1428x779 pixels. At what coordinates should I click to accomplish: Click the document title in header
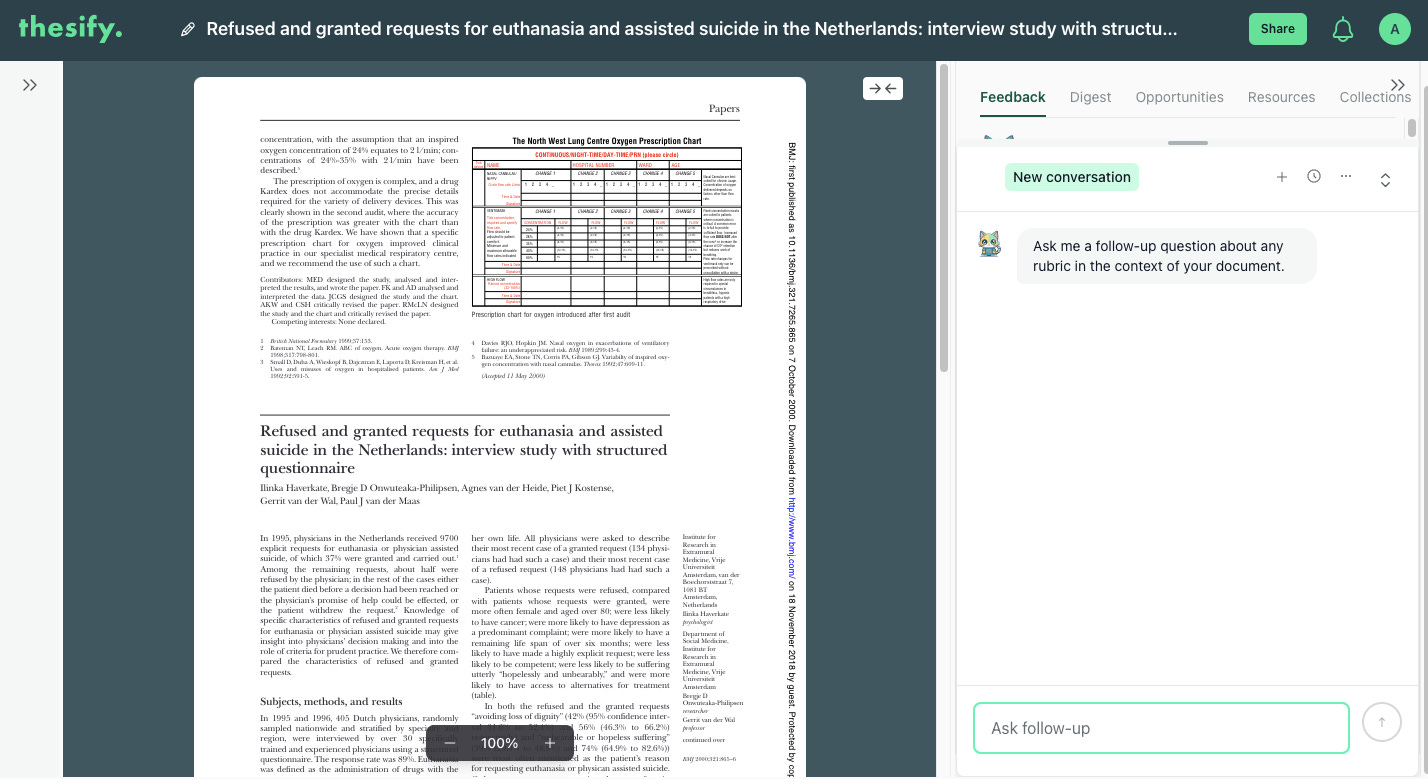(x=691, y=29)
